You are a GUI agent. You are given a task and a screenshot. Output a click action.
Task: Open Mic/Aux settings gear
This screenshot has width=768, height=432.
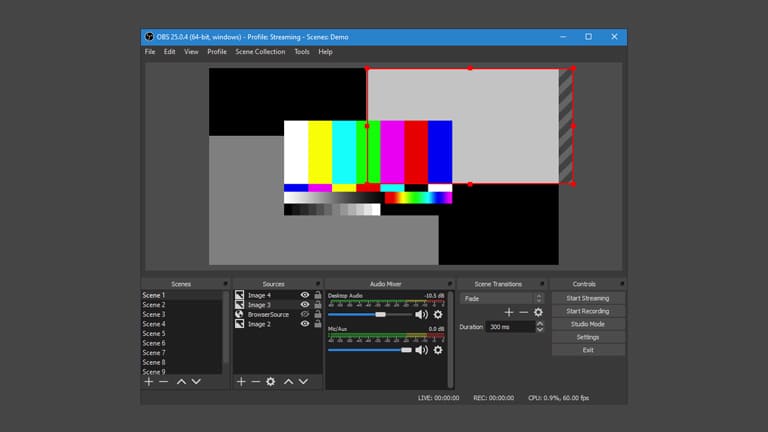(x=438, y=350)
